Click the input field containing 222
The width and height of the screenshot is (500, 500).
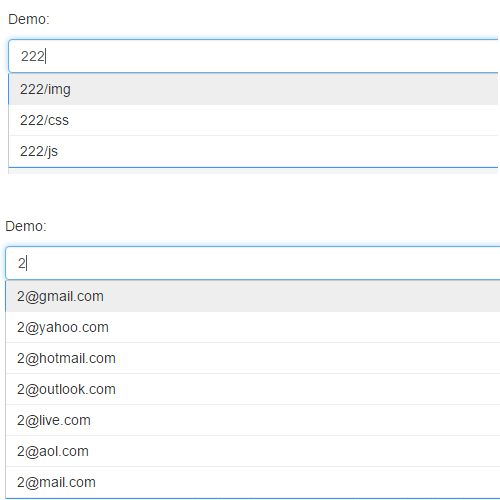253,56
